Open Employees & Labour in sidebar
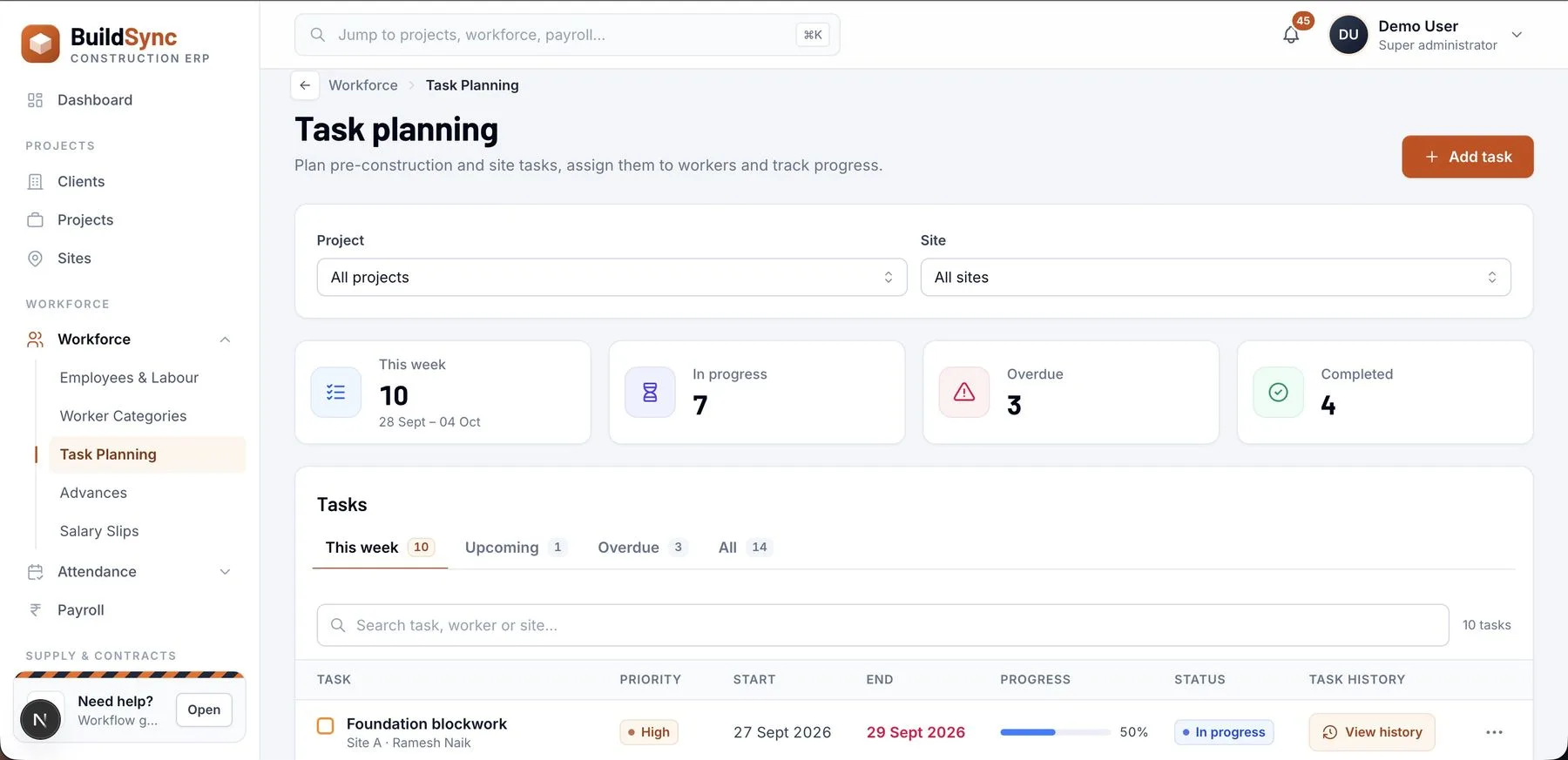Screen dimensions: 1568x760 point(129,378)
